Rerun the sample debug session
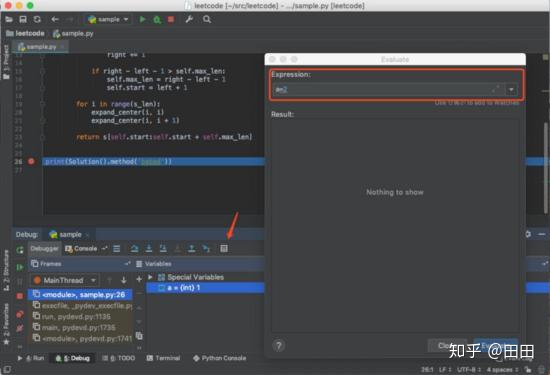Image resolution: width=550 pixels, height=375 pixels. pyautogui.click(x=20, y=250)
